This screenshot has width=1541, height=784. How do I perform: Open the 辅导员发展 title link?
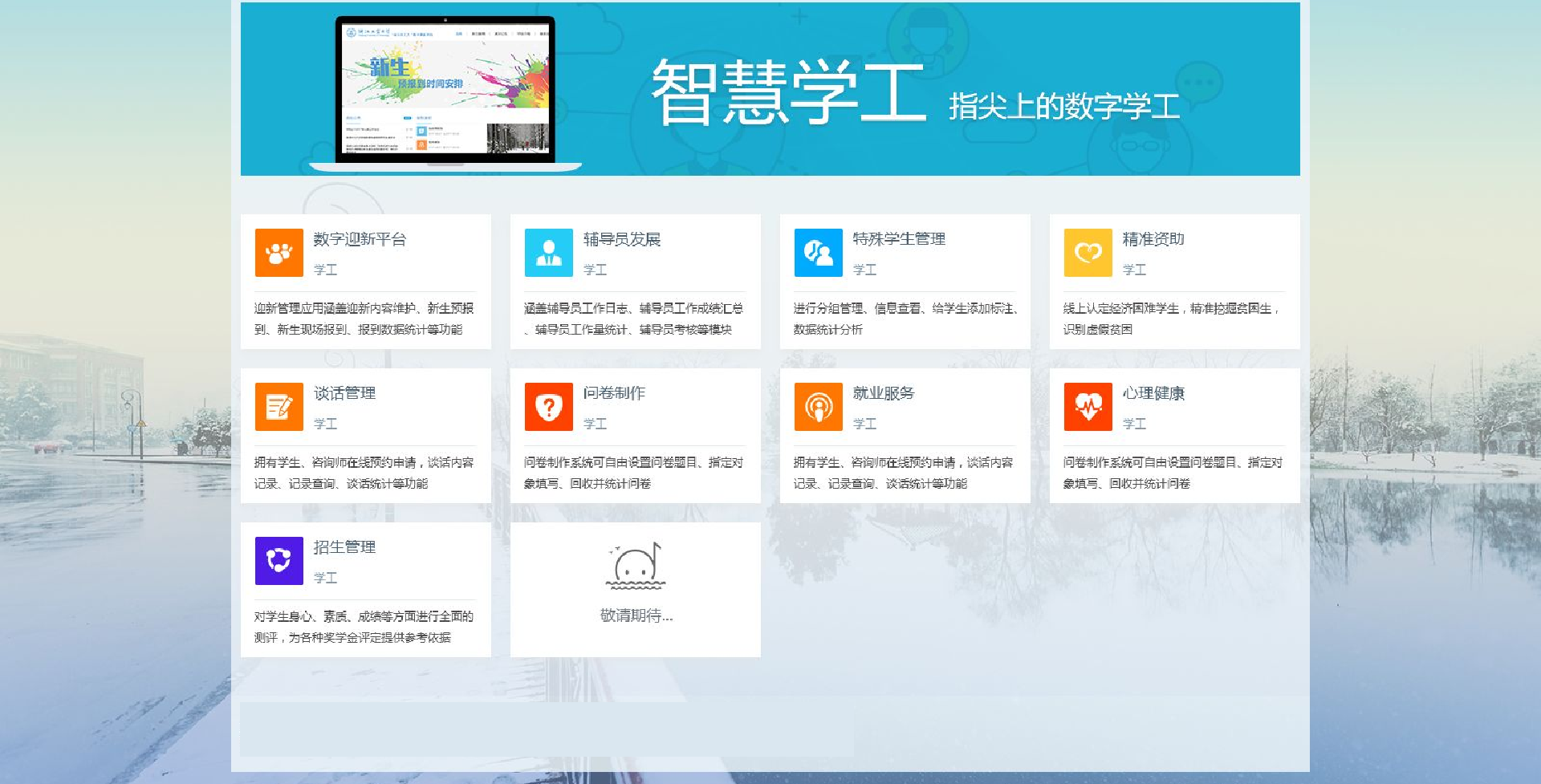pos(621,239)
